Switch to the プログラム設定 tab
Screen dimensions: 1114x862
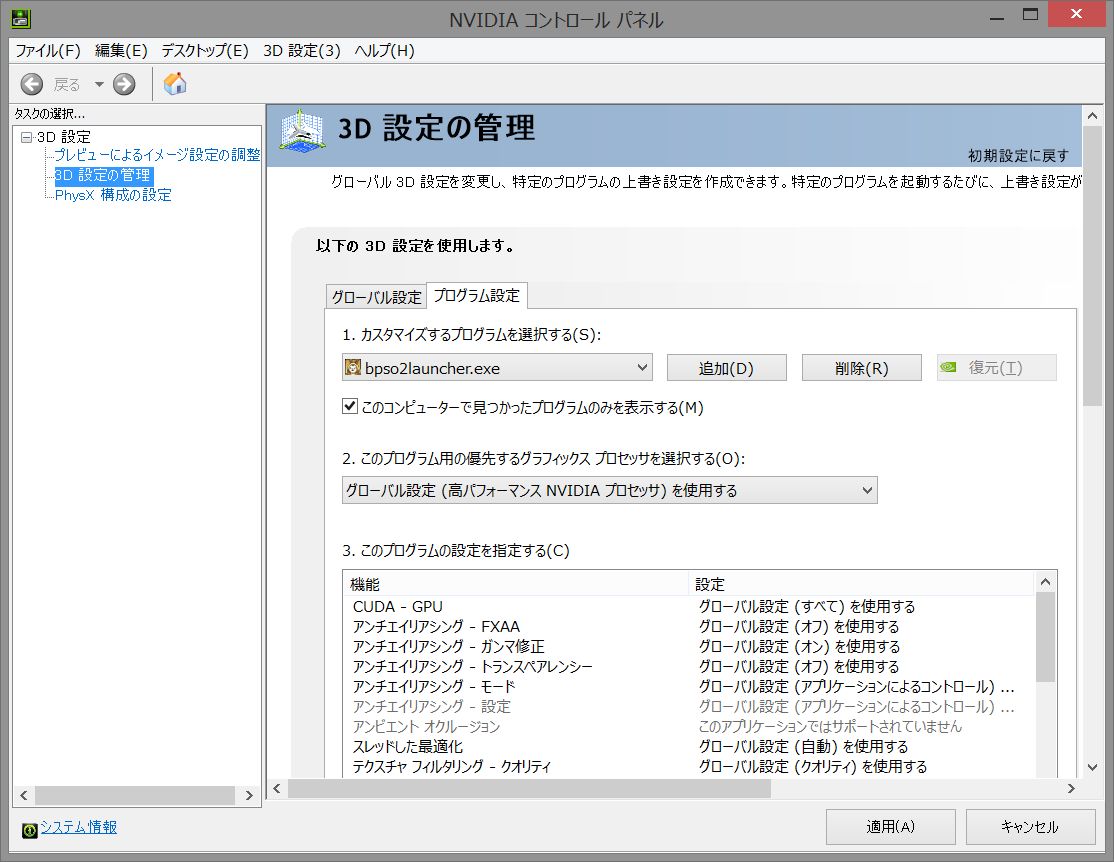(477, 296)
